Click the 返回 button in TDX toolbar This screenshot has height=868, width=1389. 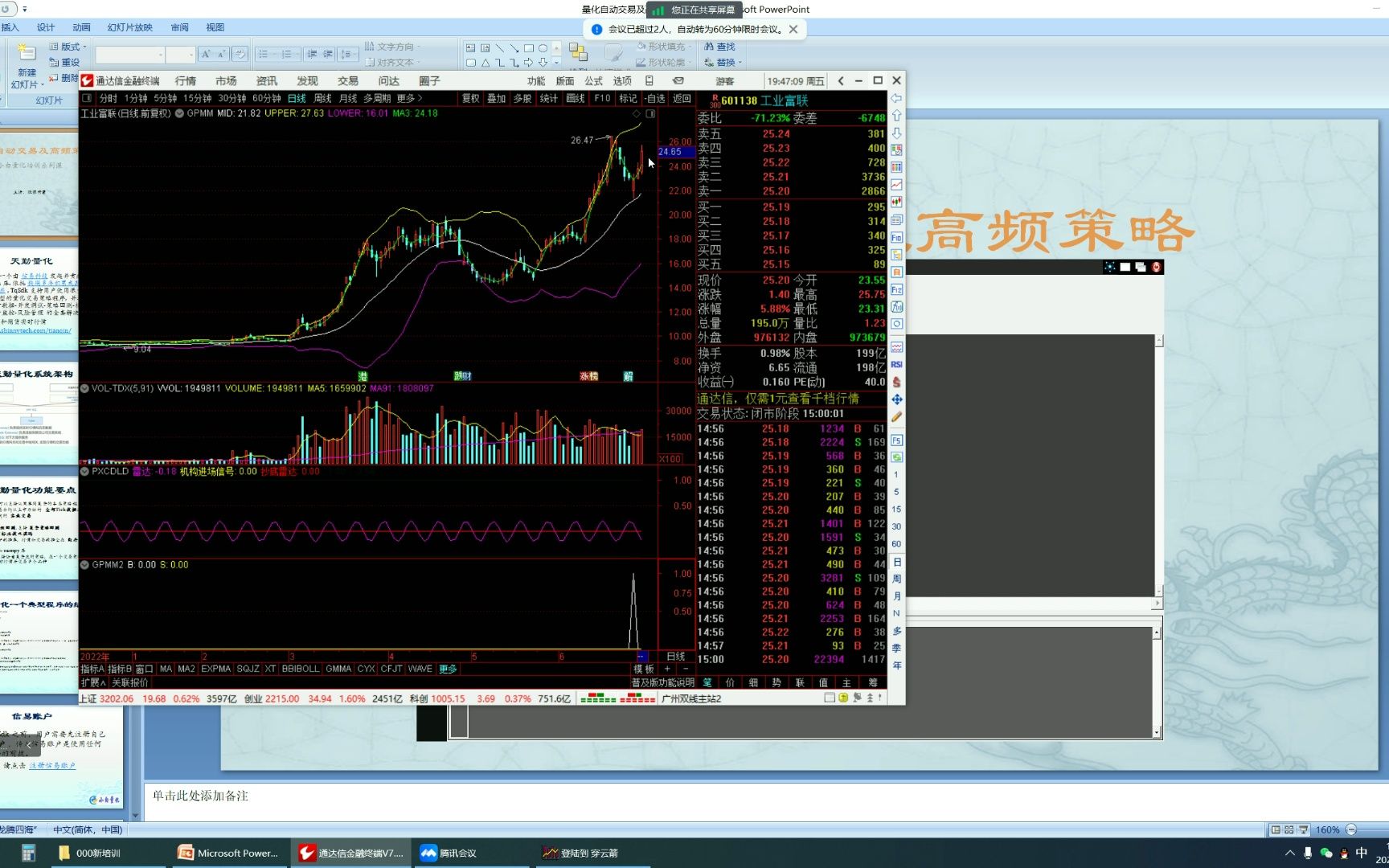pos(682,98)
